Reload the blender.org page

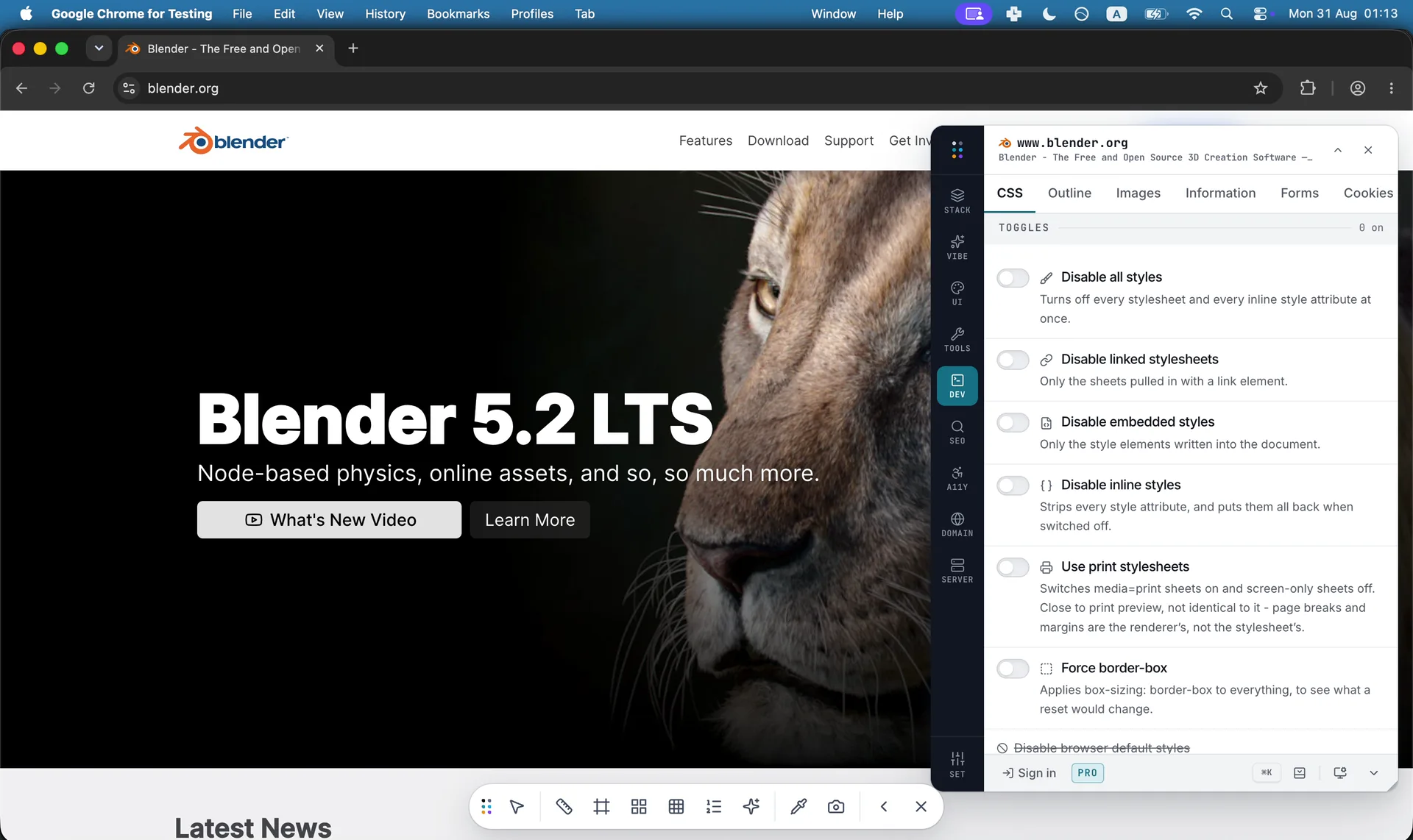[x=89, y=88]
